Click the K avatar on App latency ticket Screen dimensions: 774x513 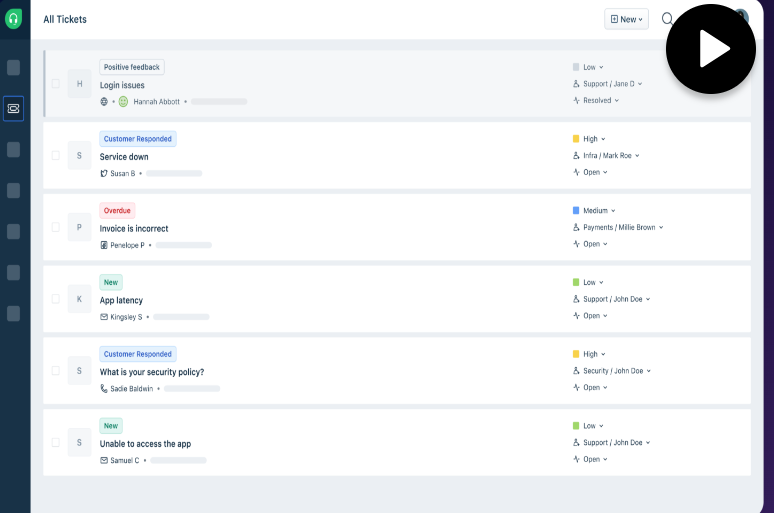coord(79,299)
